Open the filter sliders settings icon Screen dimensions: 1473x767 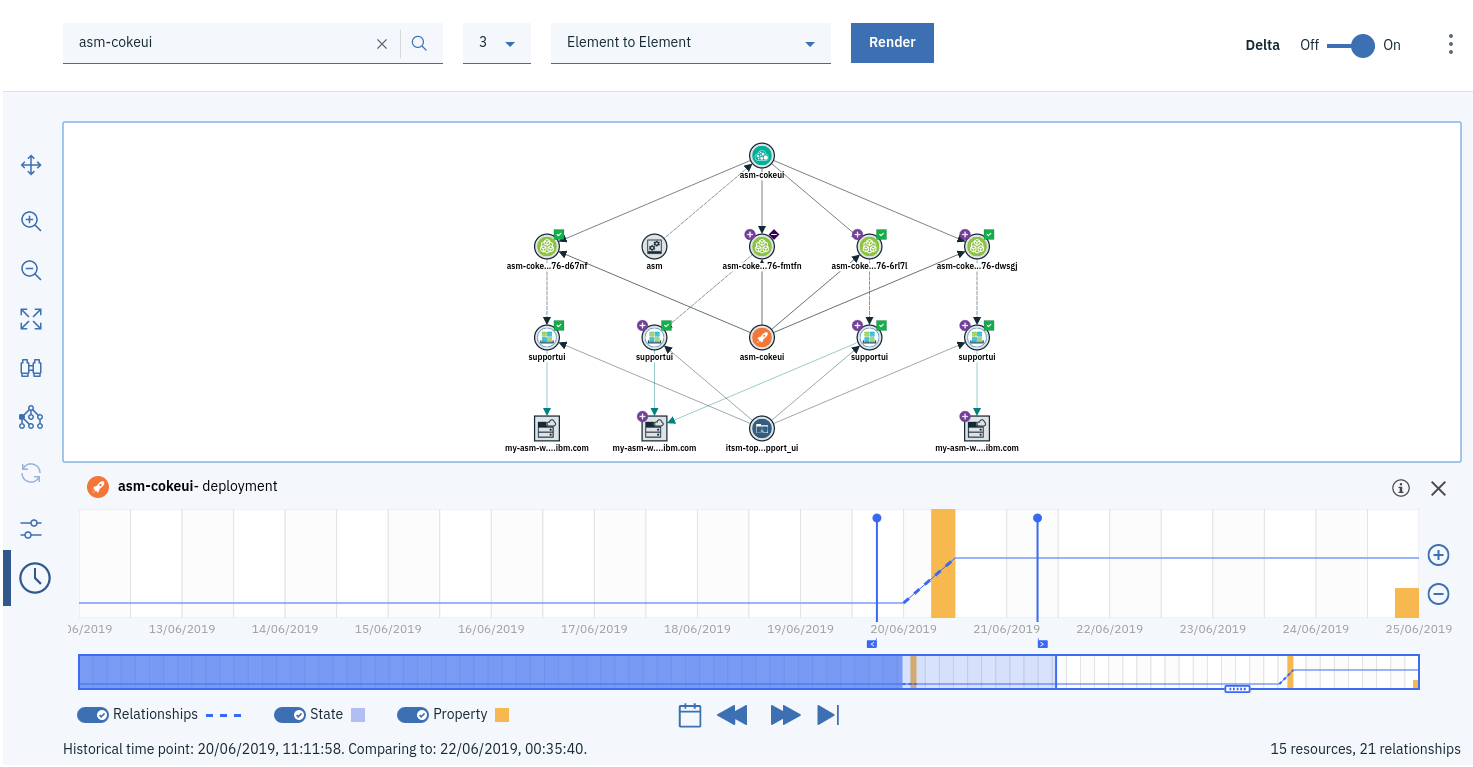pyautogui.click(x=31, y=528)
